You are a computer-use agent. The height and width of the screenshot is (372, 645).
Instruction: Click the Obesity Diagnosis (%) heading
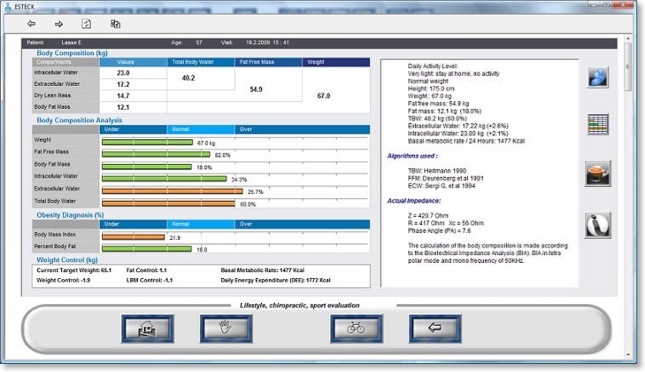(70, 215)
